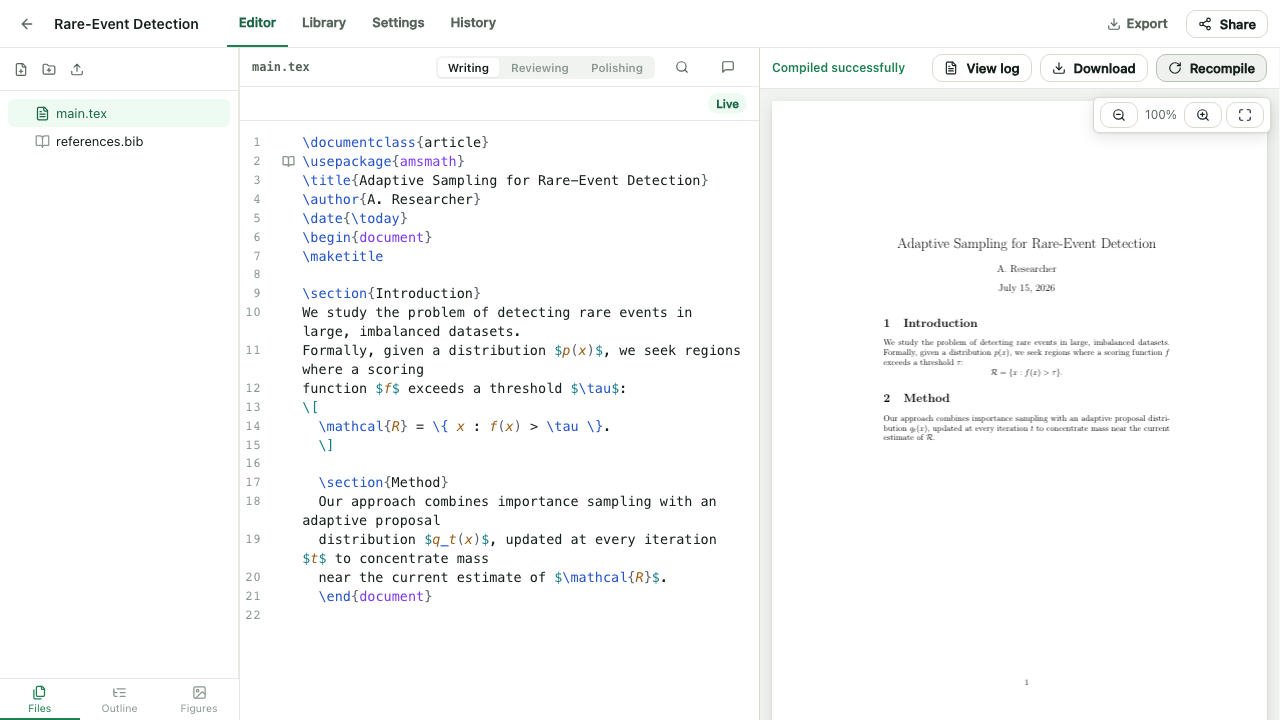This screenshot has width=1280, height=720.
Task: Click the 100% zoom level value
Action: (1161, 115)
